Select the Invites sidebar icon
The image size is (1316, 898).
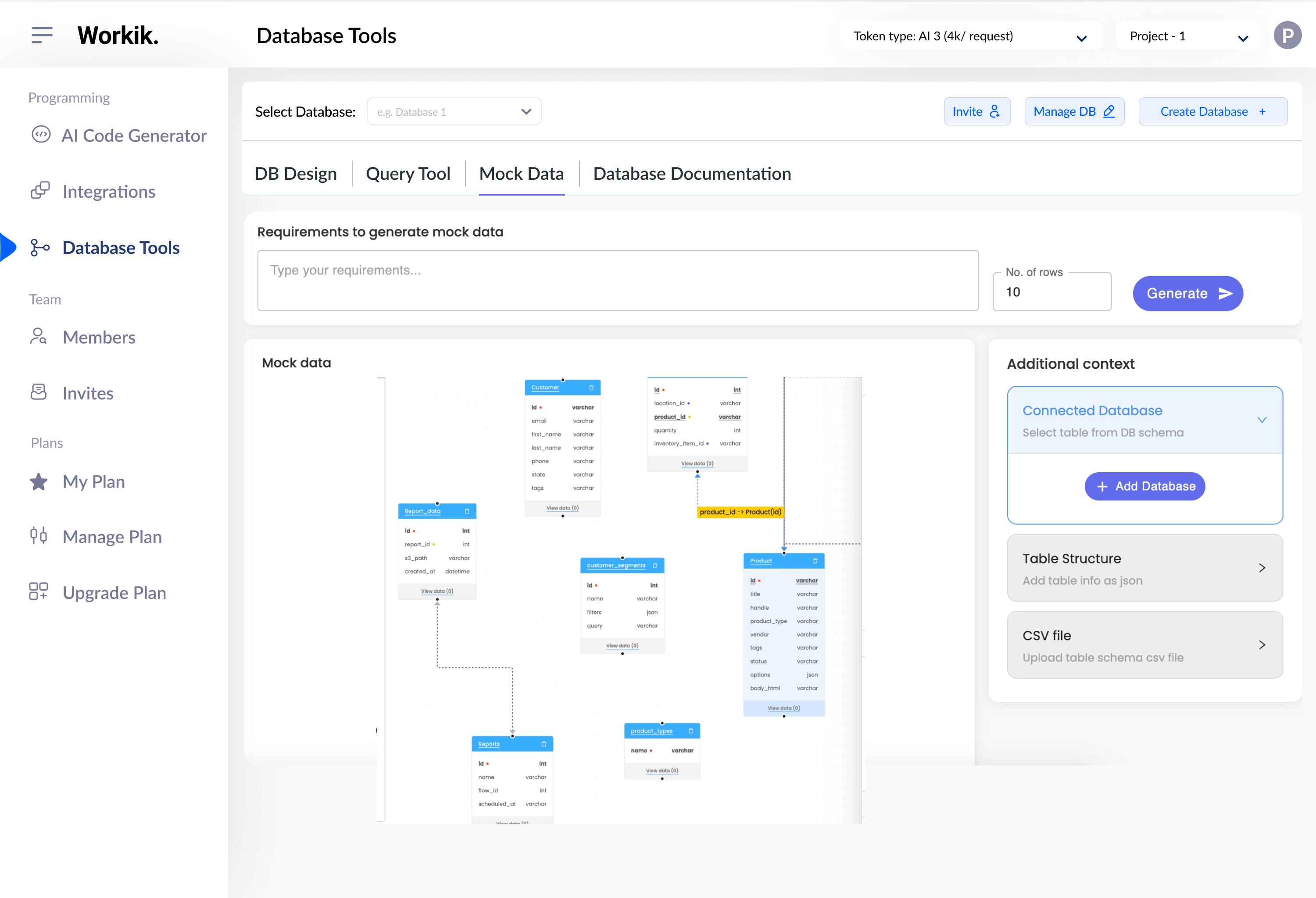(38, 392)
